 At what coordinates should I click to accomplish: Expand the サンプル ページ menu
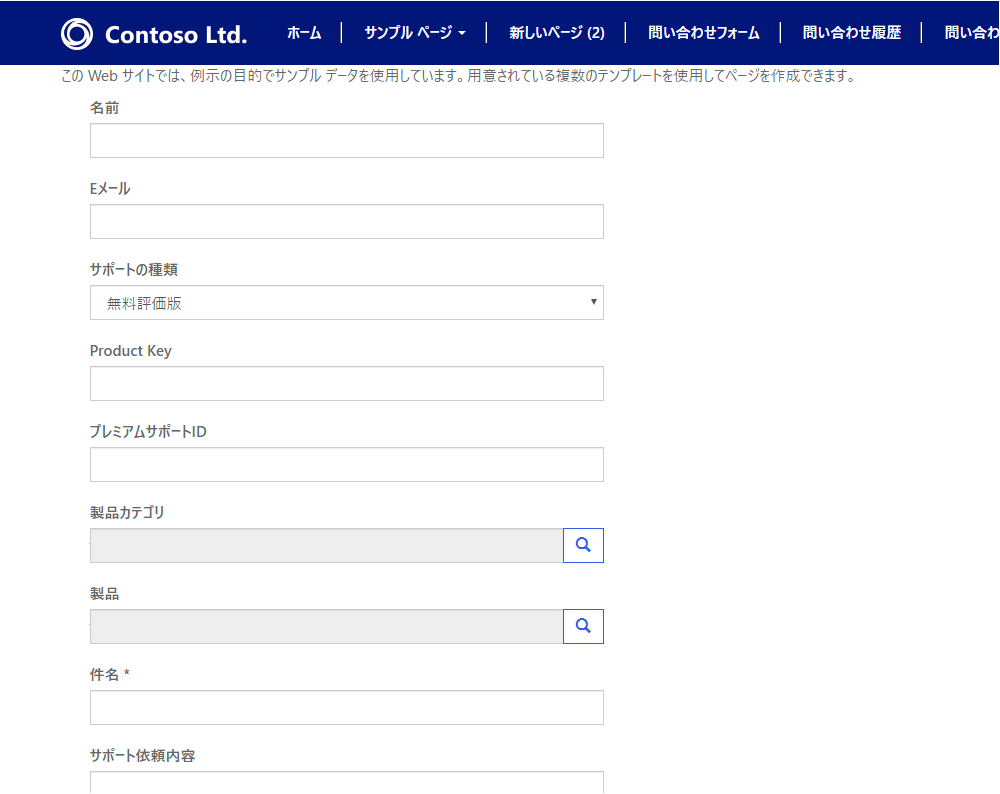pyautogui.click(x=415, y=33)
